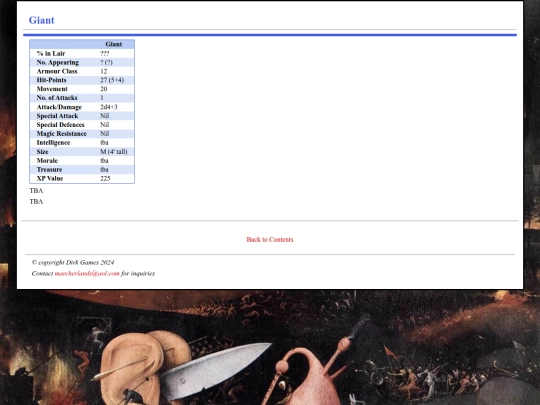Click the ??? value for % in Lair

tap(105, 53)
